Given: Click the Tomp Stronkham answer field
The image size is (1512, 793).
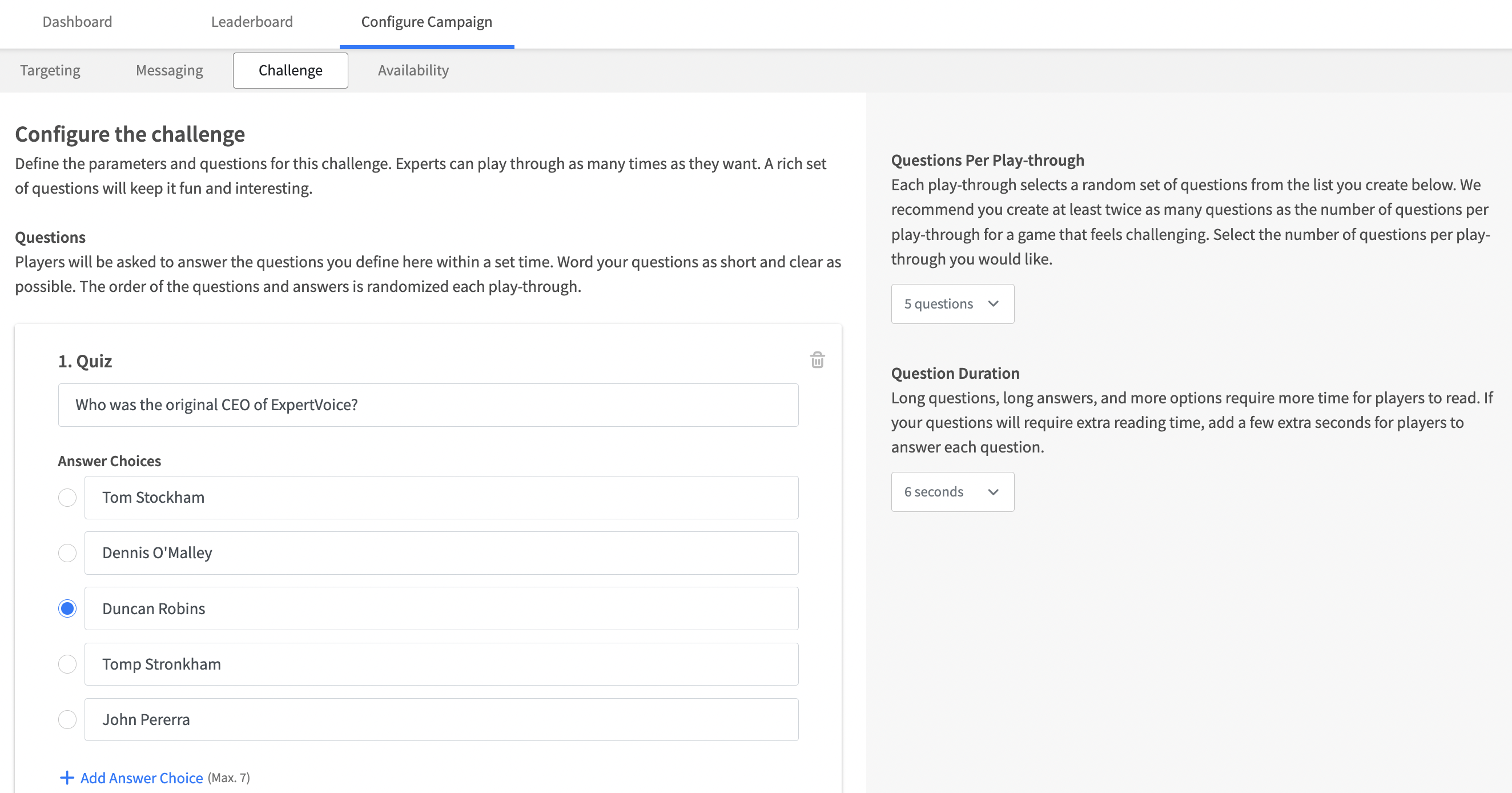Looking at the screenshot, I should [x=441, y=664].
